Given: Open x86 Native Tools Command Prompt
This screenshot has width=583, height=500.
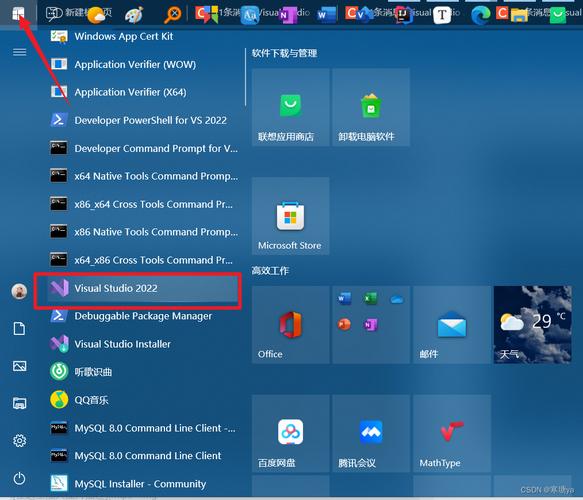Looking at the screenshot, I should [x=143, y=232].
